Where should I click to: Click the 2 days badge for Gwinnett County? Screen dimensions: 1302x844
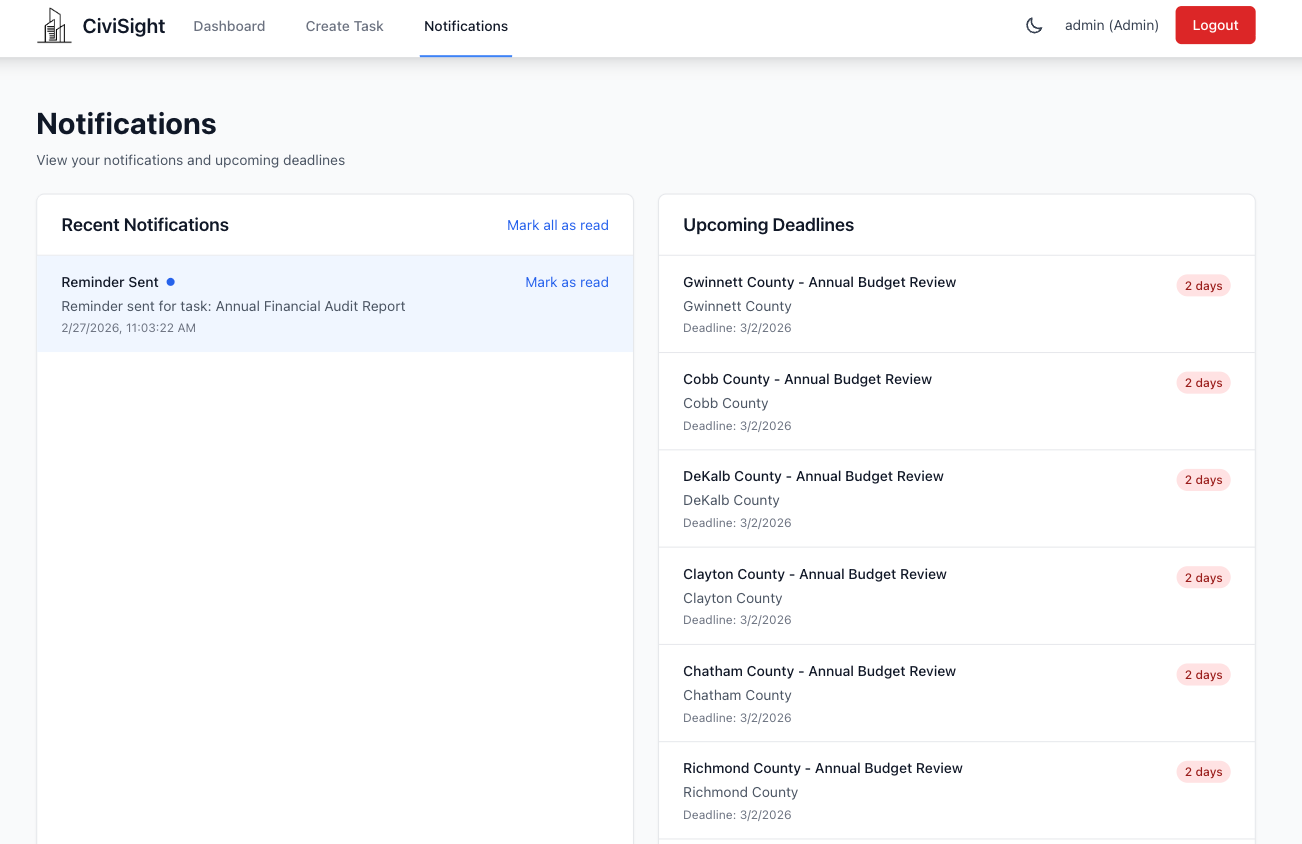tap(1202, 285)
